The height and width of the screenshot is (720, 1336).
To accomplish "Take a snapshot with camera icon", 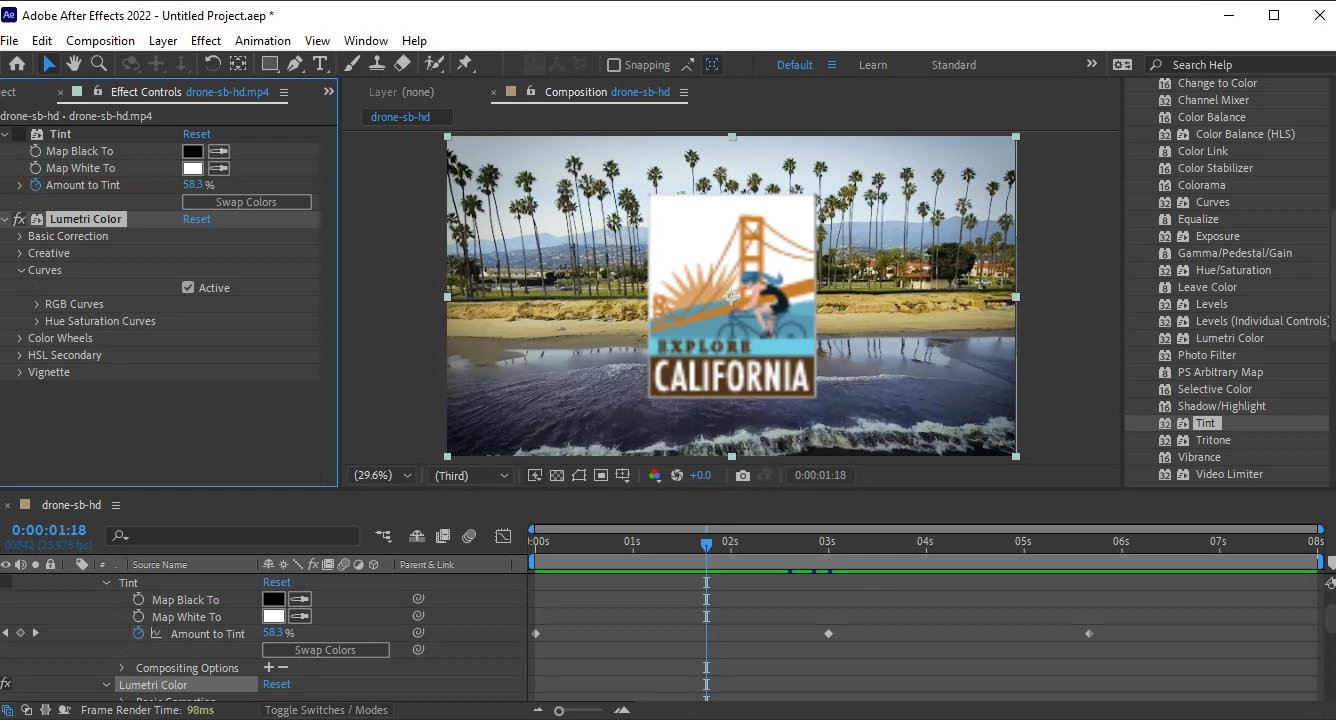I will point(742,476).
